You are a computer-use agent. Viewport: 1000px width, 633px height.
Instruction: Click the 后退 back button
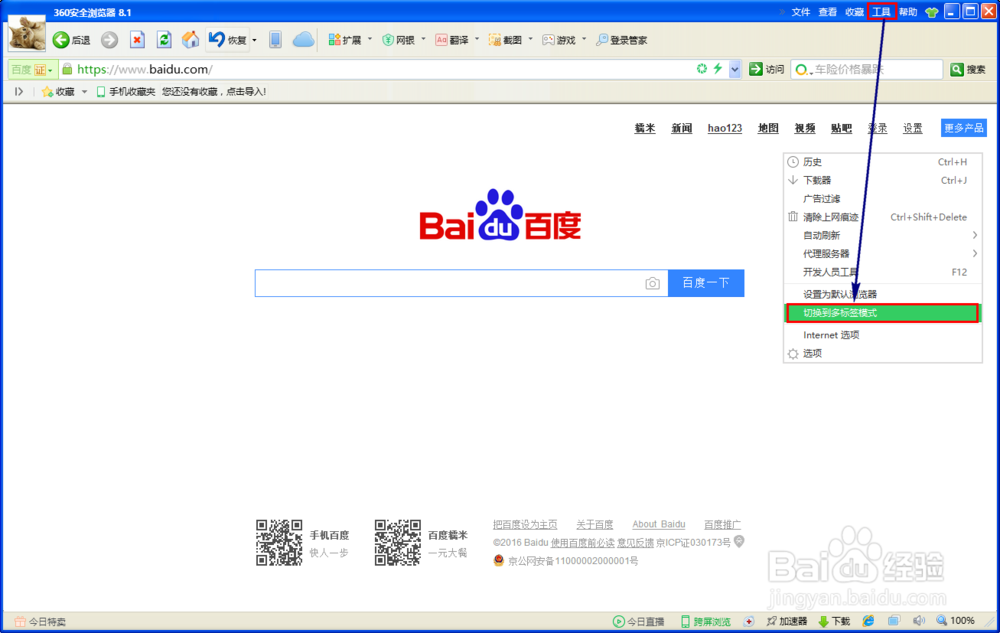coord(71,40)
